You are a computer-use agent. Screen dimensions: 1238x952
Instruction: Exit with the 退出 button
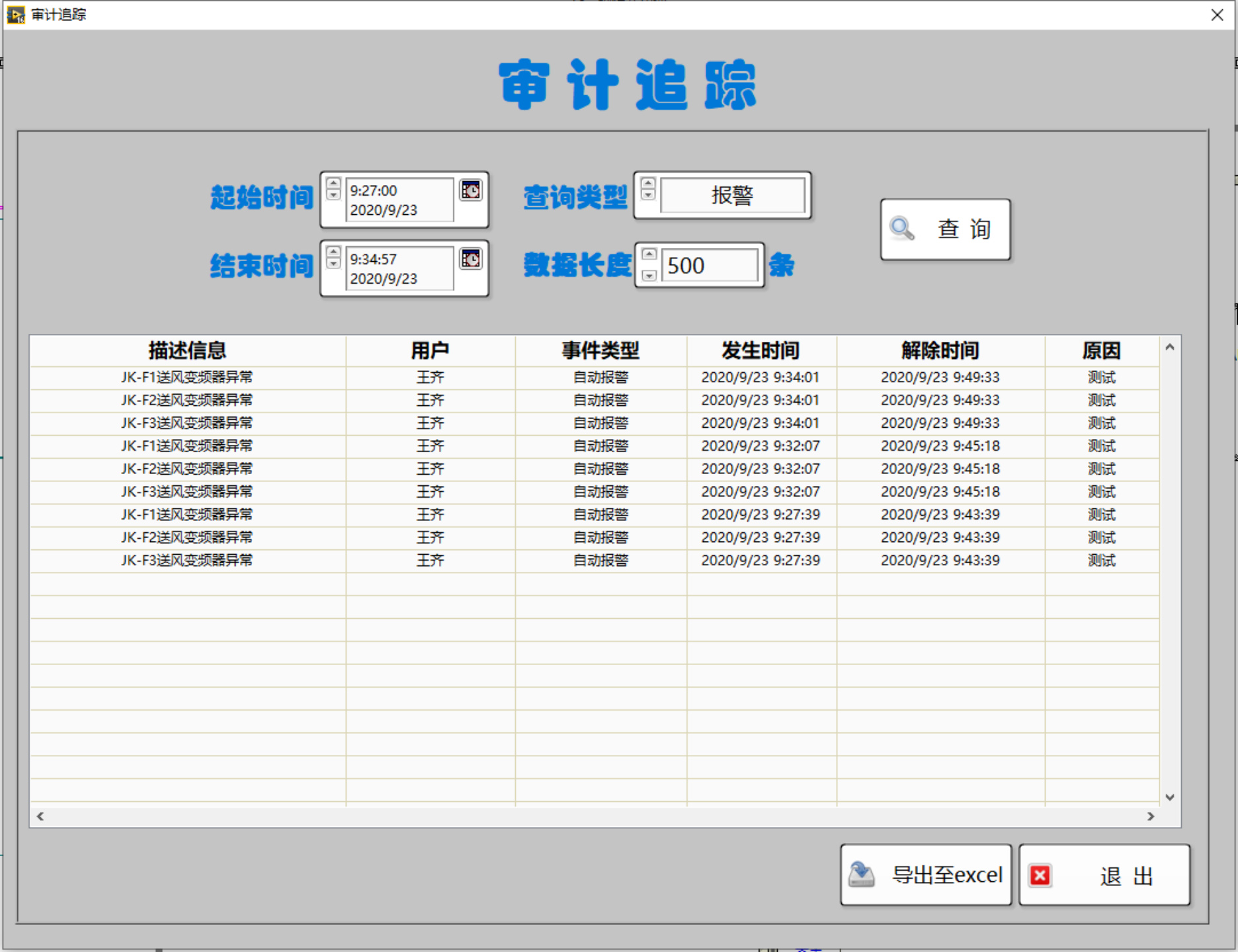click(x=1104, y=875)
